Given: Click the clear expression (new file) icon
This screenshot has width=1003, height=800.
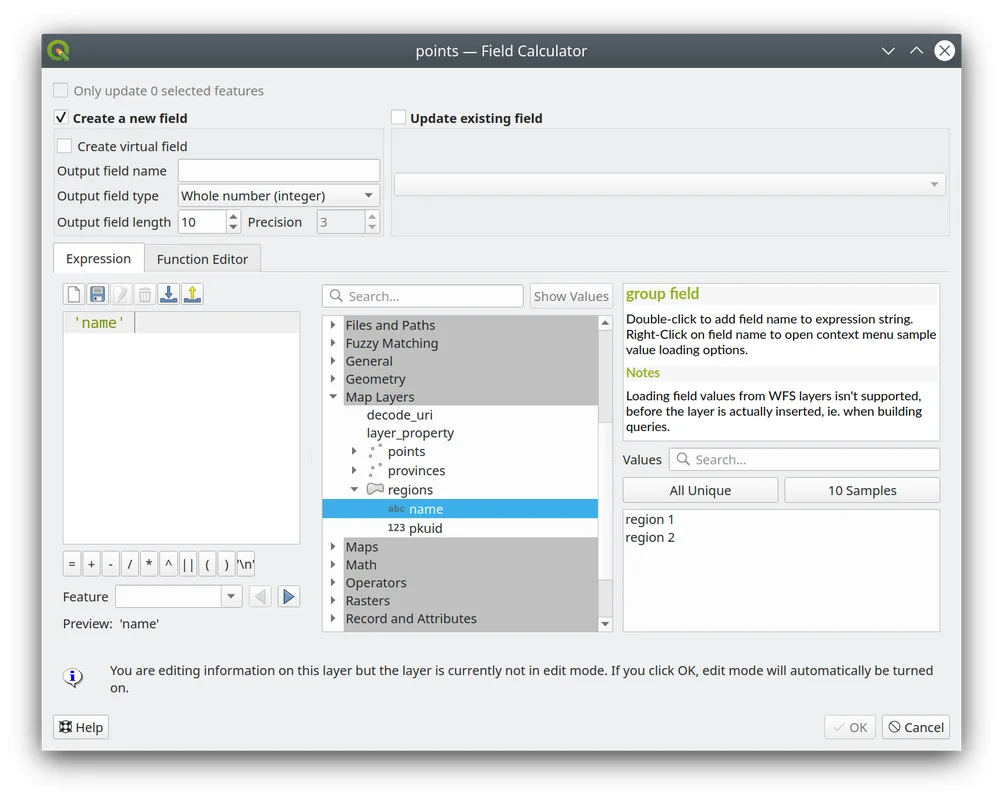Looking at the screenshot, I should 73,294.
